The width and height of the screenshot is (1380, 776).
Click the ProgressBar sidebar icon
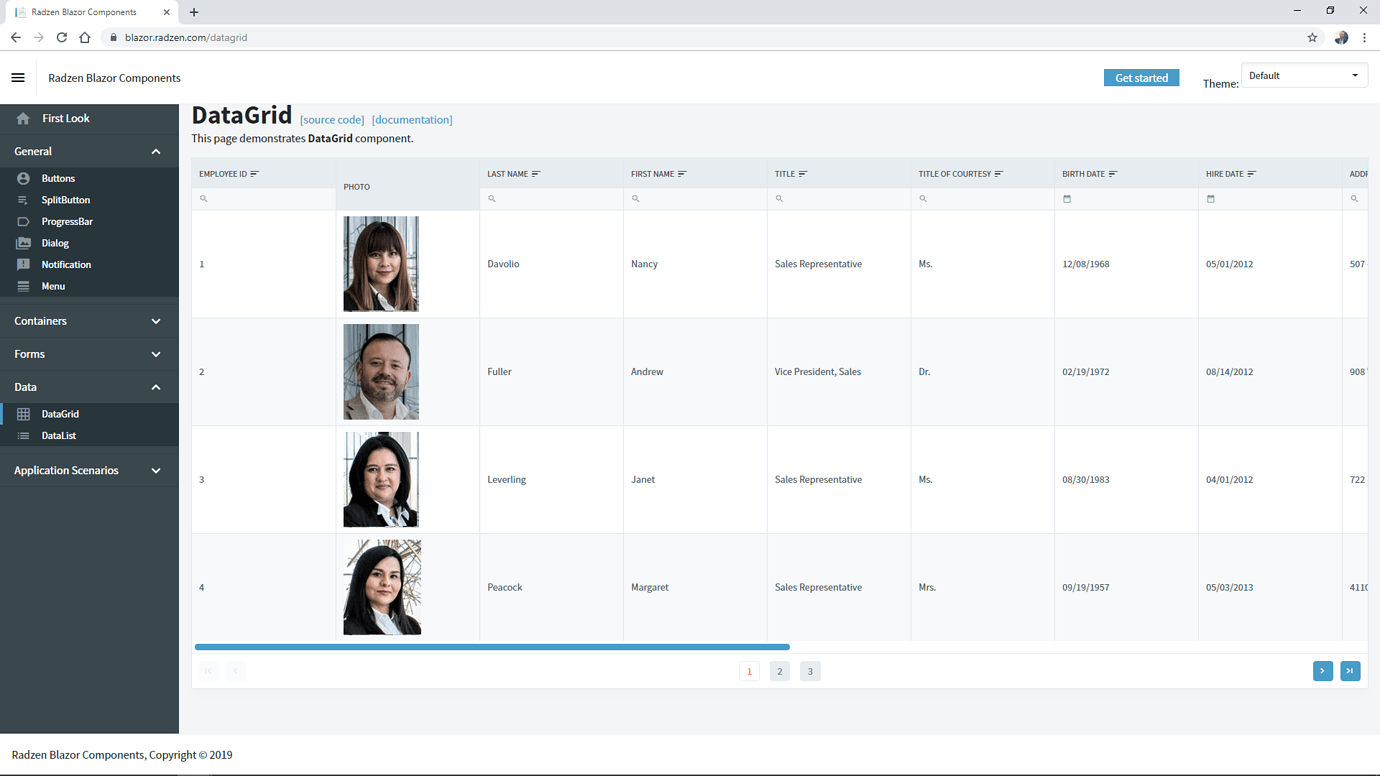click(x=23, y=221)
